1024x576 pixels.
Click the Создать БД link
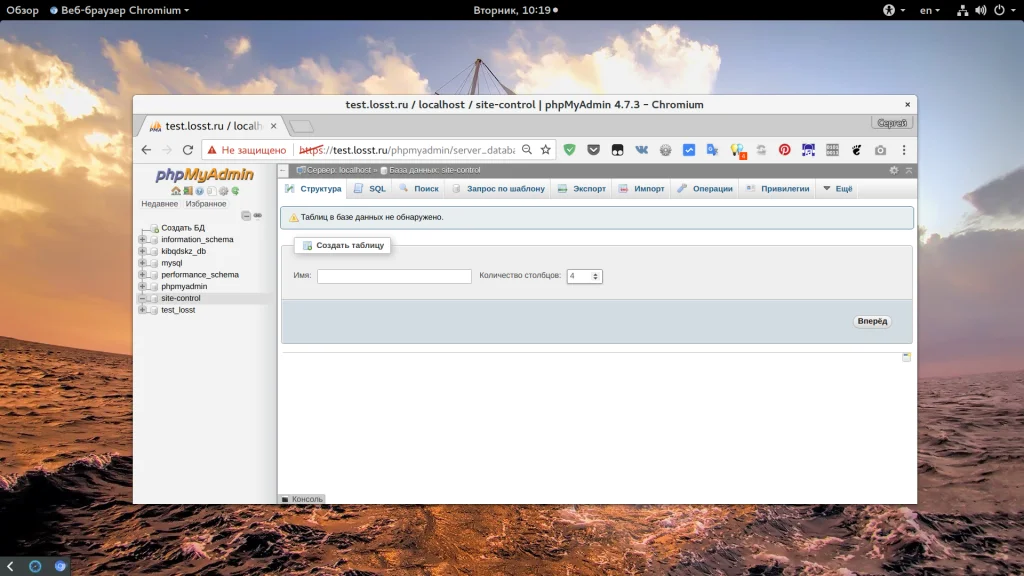pos(182,228)
